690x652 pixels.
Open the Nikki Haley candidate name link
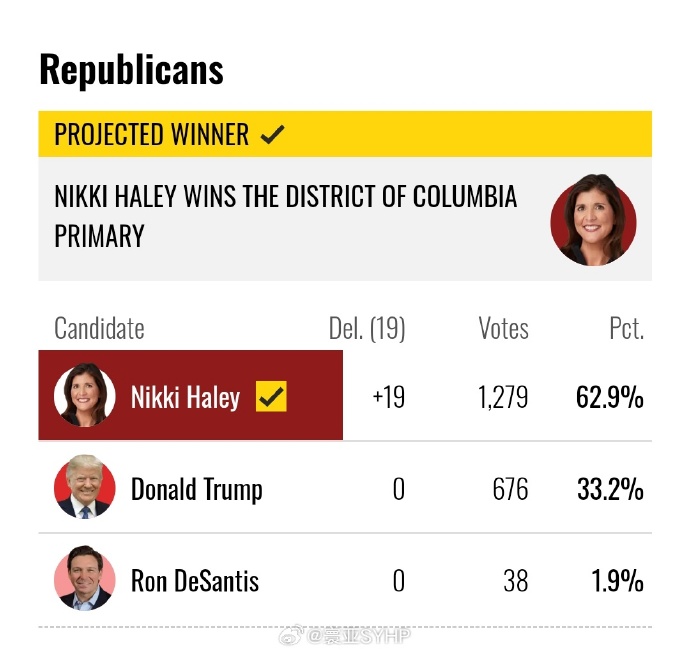tap(185, 397)
